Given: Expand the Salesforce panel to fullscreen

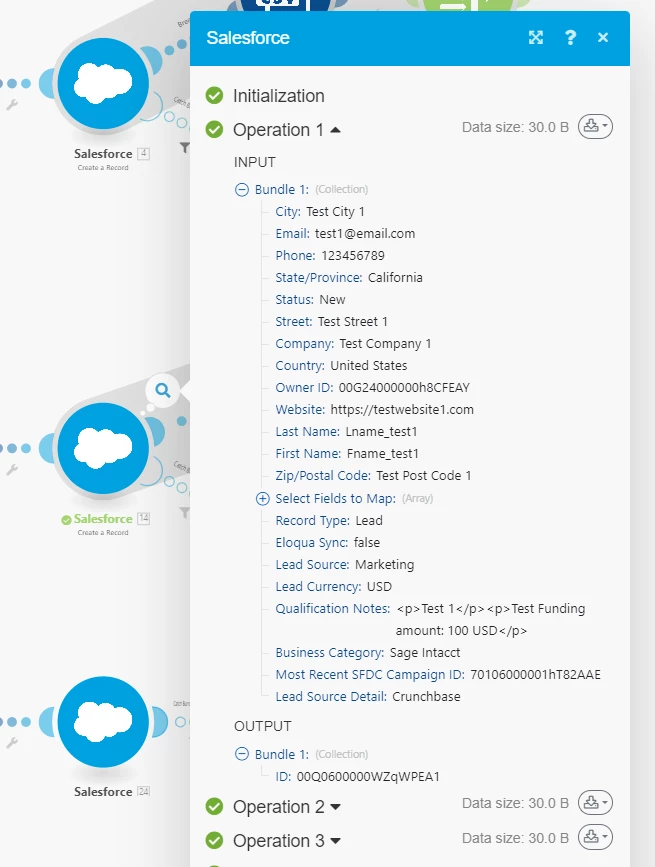Looking at the screenshot, I should point(536,38).
